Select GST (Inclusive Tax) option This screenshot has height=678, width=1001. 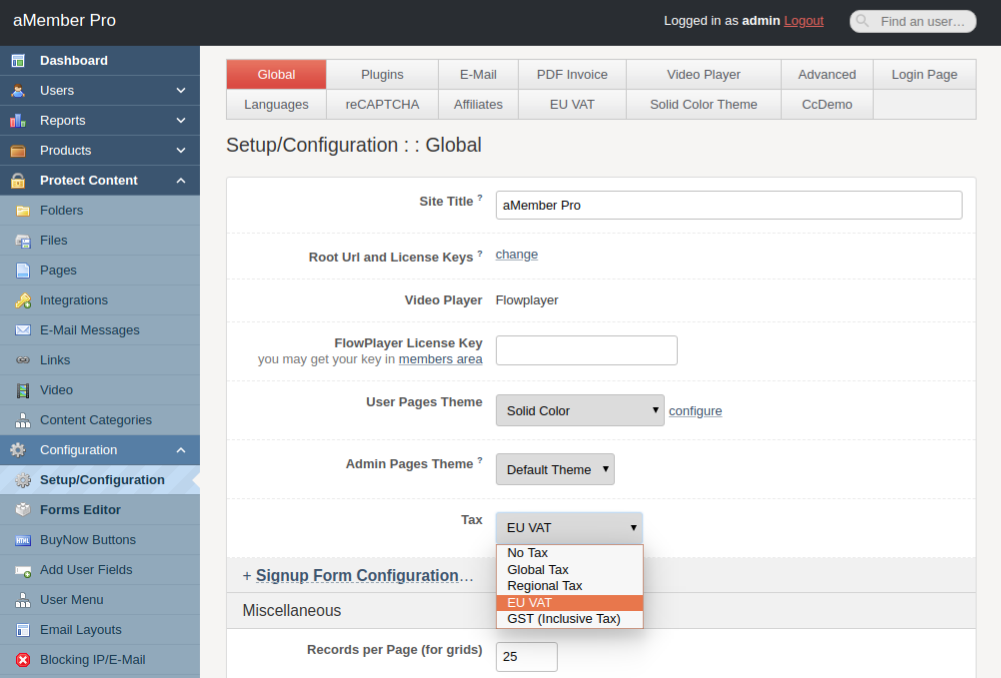coord(563,619)
